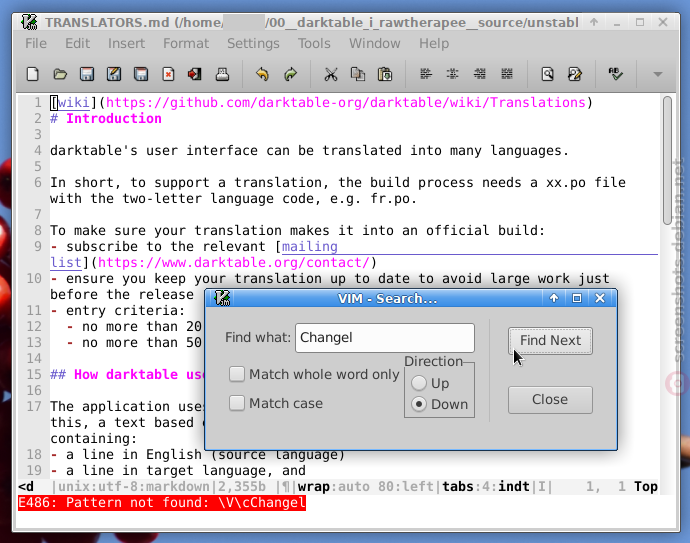The height and width of the screenshot is (543, 690).
Task: Undo the last change
Action: 262,74
